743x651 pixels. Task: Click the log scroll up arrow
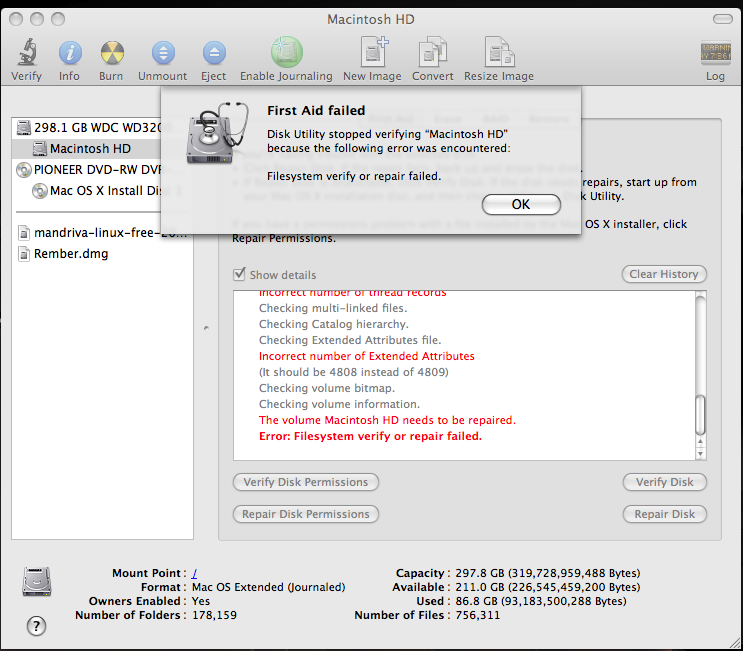(700, 442)
